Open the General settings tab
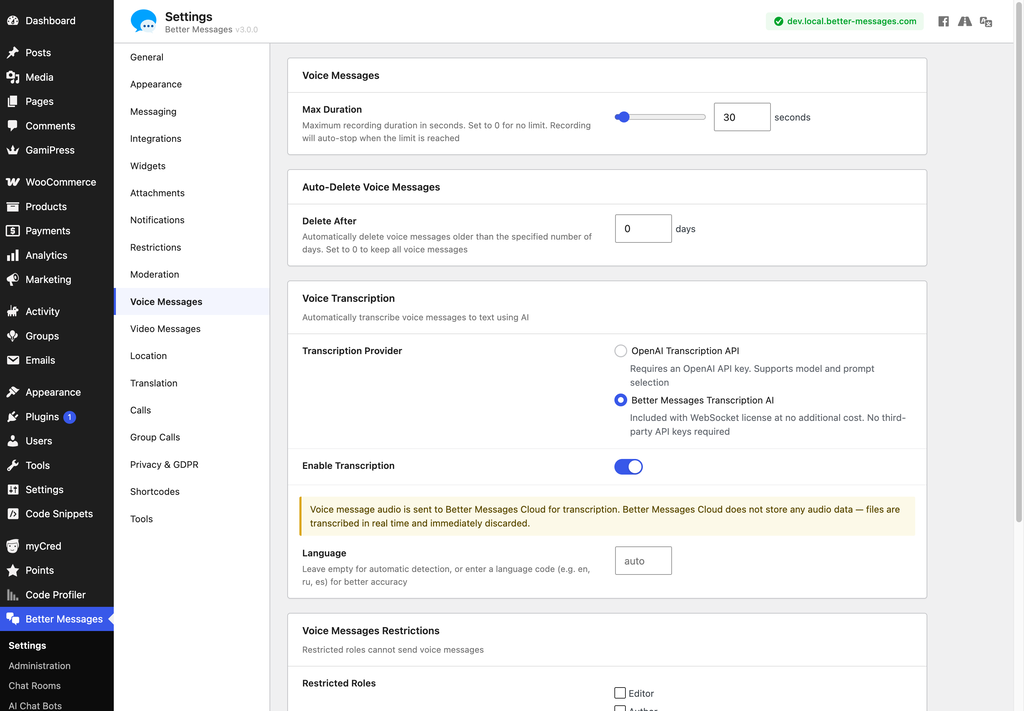The height and width of the screenshot is (711, 1024). 191,57
